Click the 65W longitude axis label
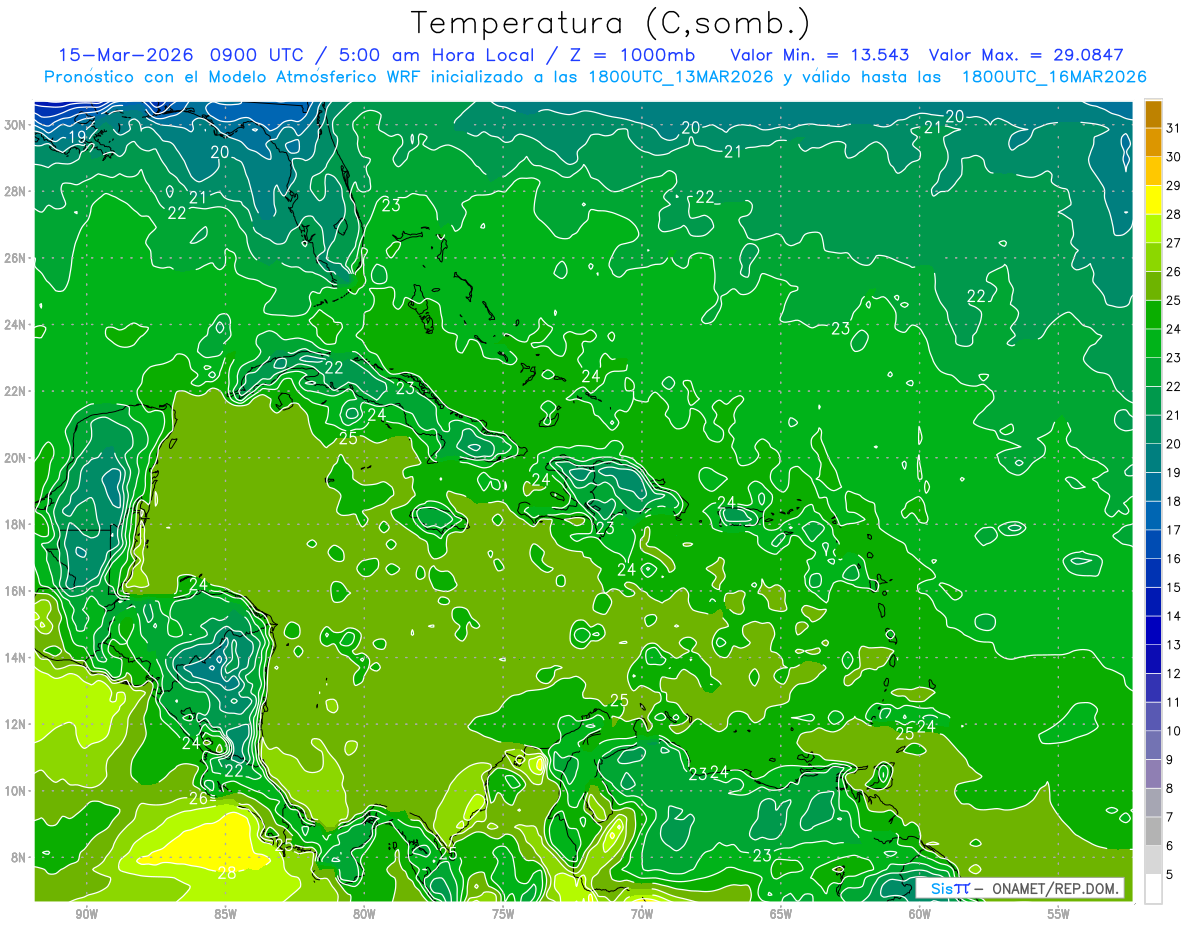Viewport: 1200px width, 927px height. point(781,914)
